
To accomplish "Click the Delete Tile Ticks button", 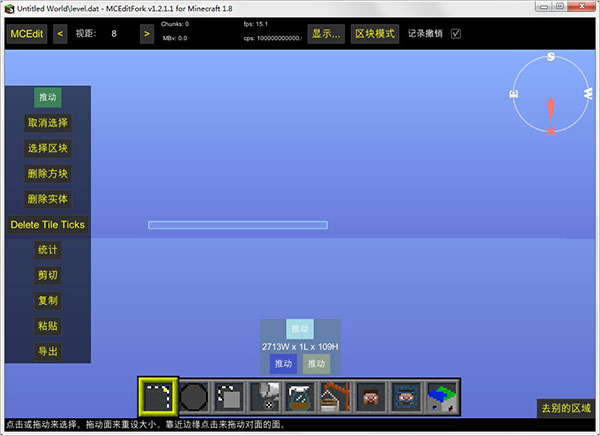I will 48,225.
